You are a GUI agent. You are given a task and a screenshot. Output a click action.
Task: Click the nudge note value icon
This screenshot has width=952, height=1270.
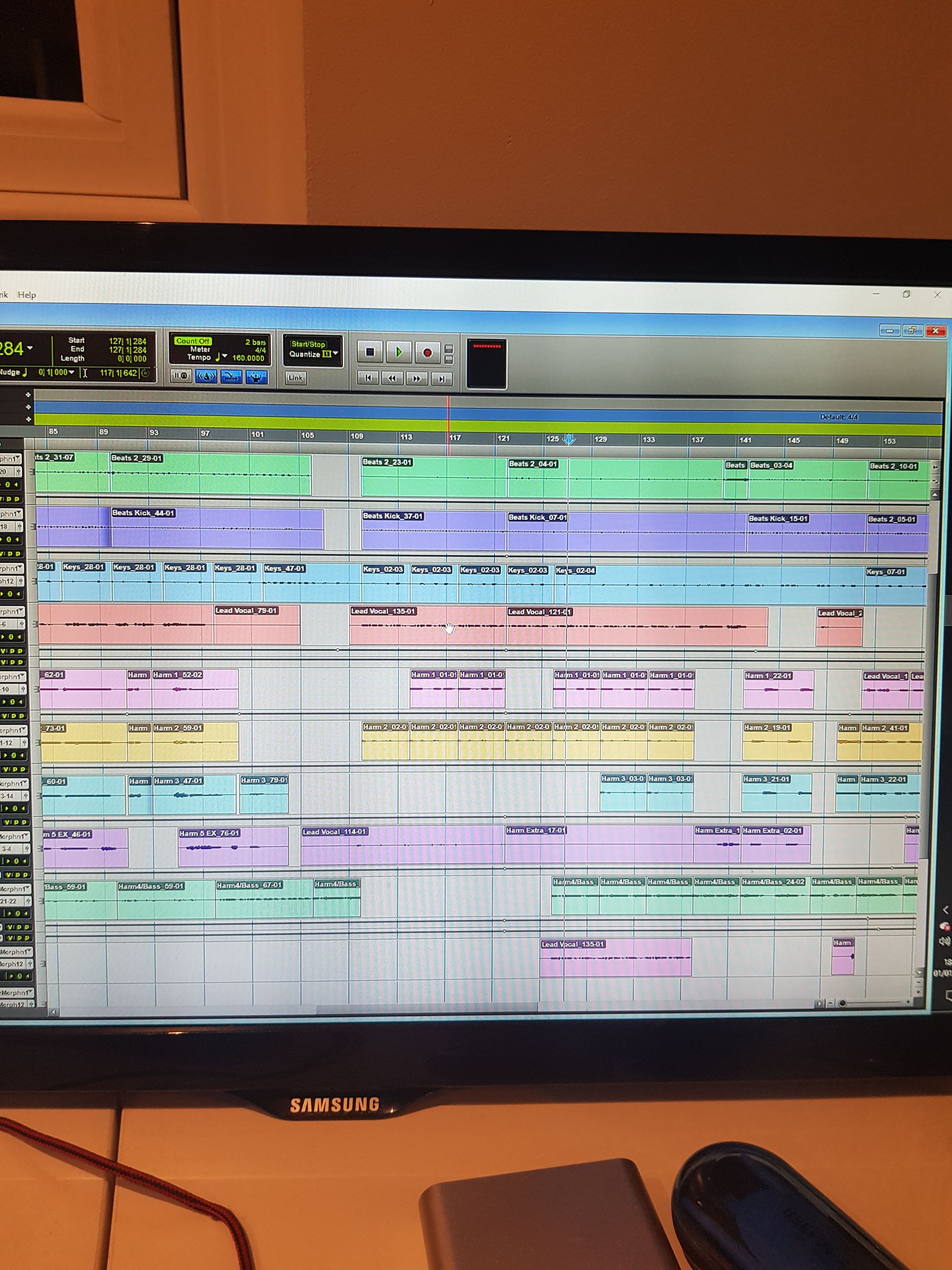(25, 372)
